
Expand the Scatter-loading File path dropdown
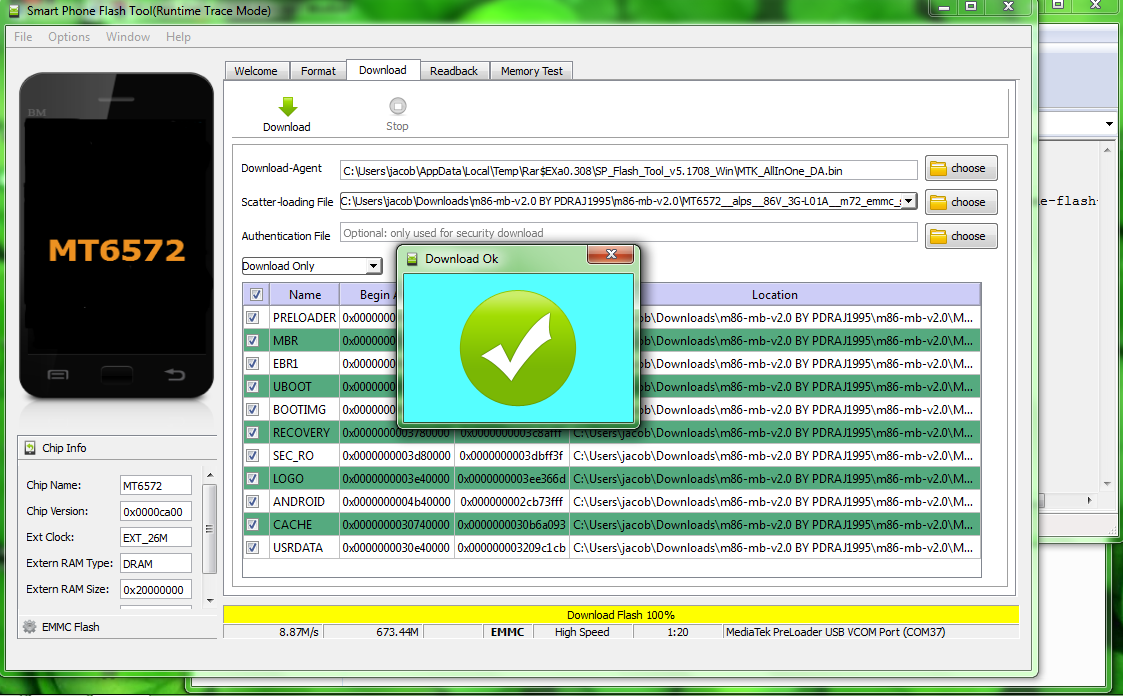click(x=908, y=201)
